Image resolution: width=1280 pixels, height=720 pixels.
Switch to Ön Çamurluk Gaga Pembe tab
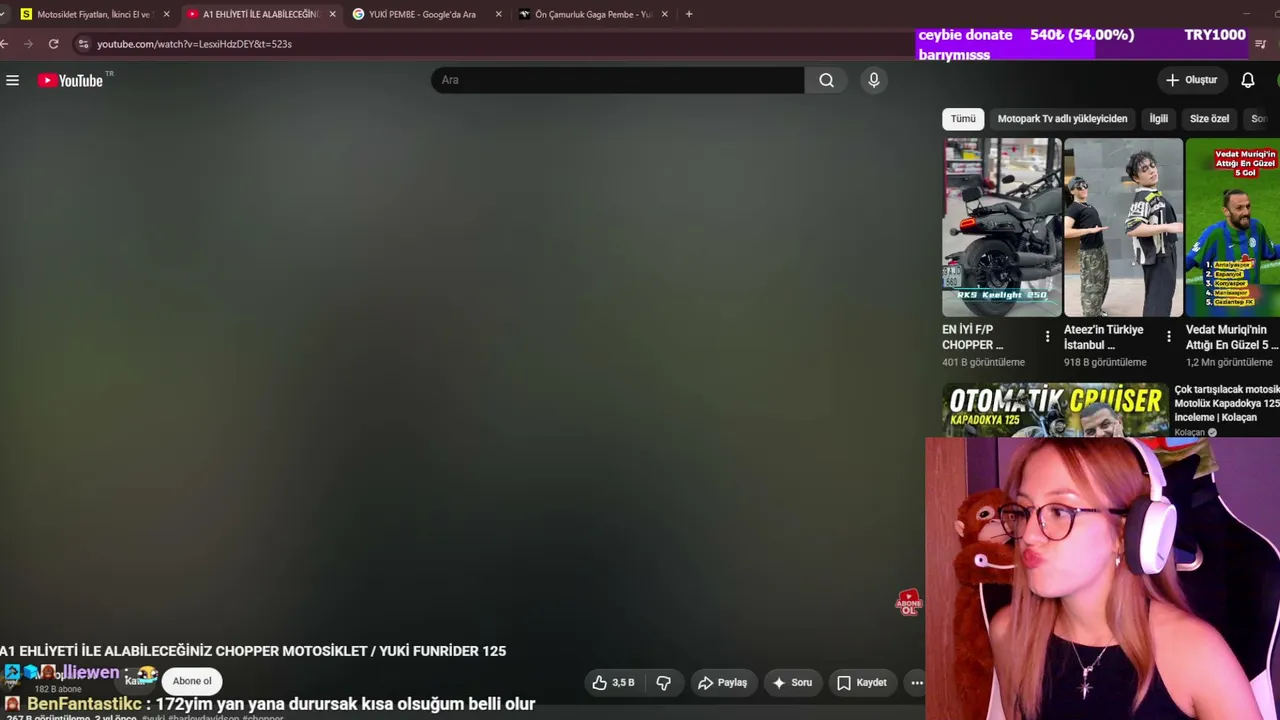(x=592, y=14)
